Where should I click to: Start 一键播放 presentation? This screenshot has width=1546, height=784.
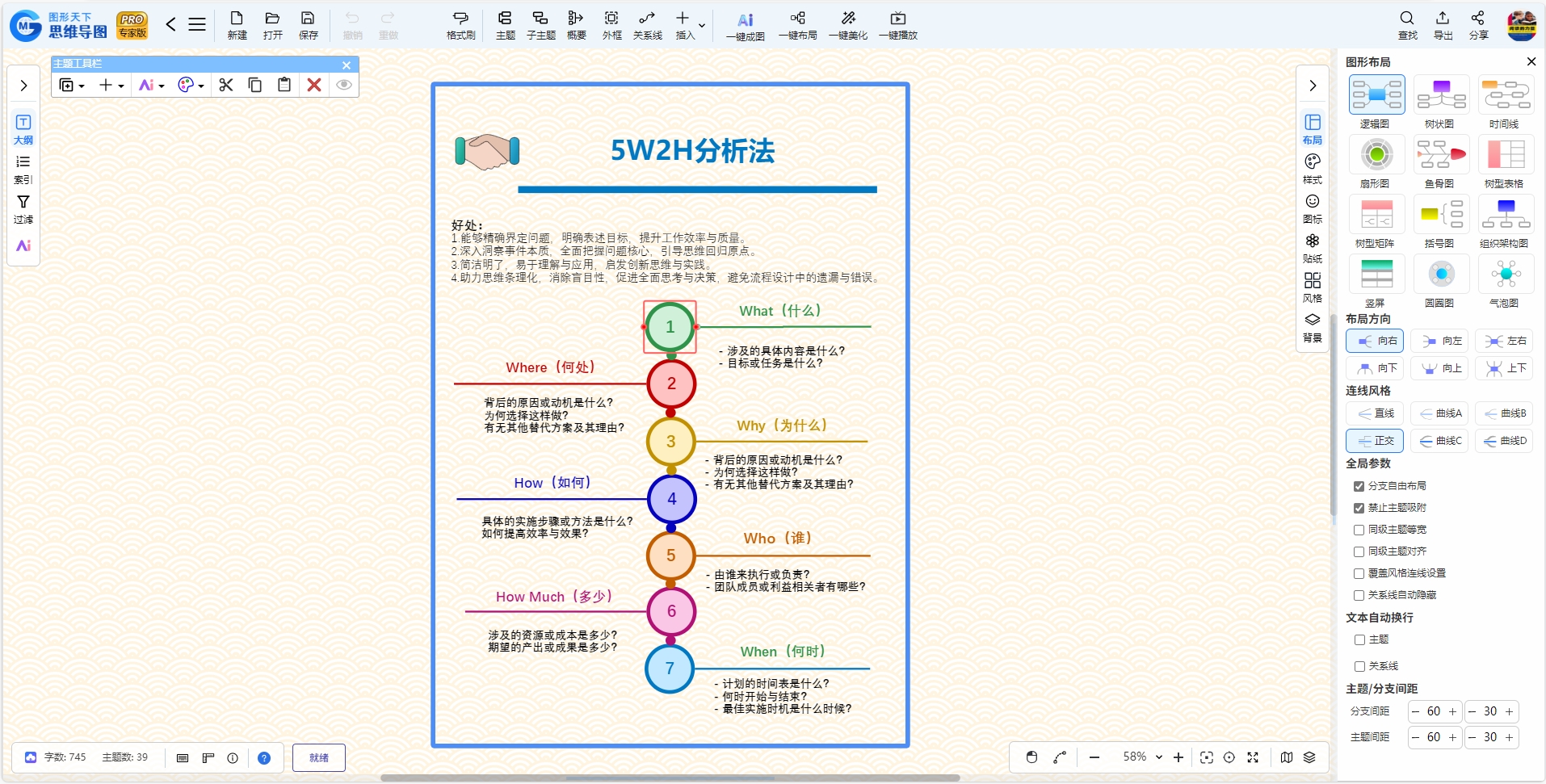(897, 25)
